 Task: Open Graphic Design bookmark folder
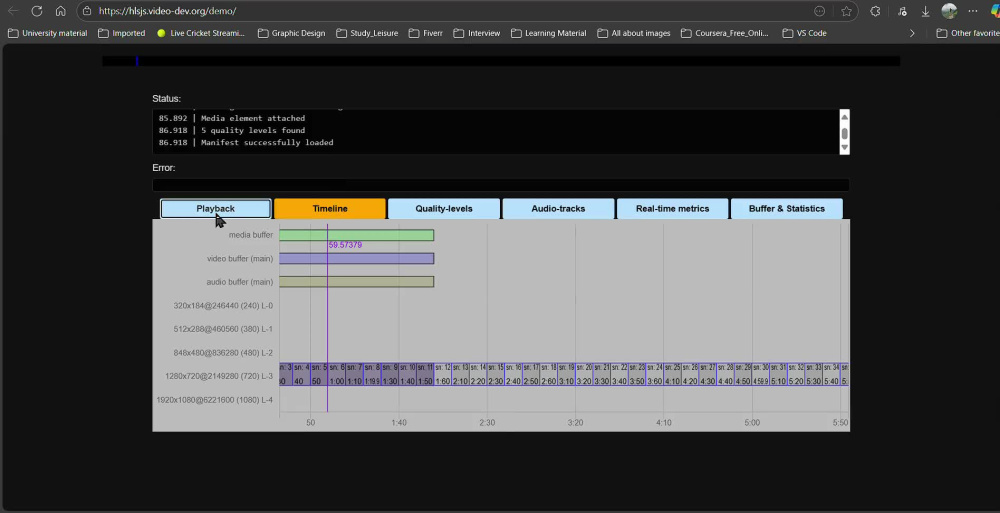291,33
